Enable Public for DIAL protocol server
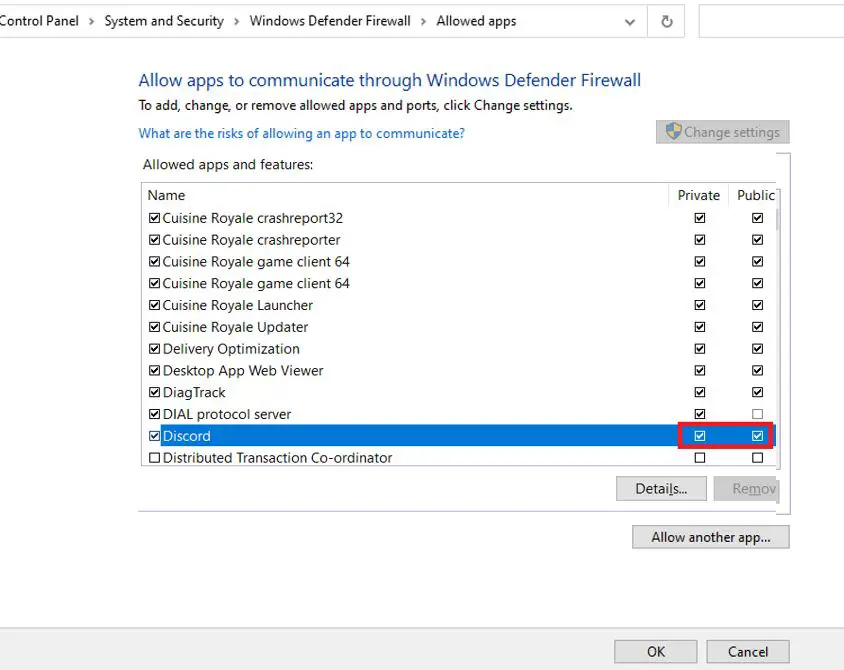 click(757, 414)
